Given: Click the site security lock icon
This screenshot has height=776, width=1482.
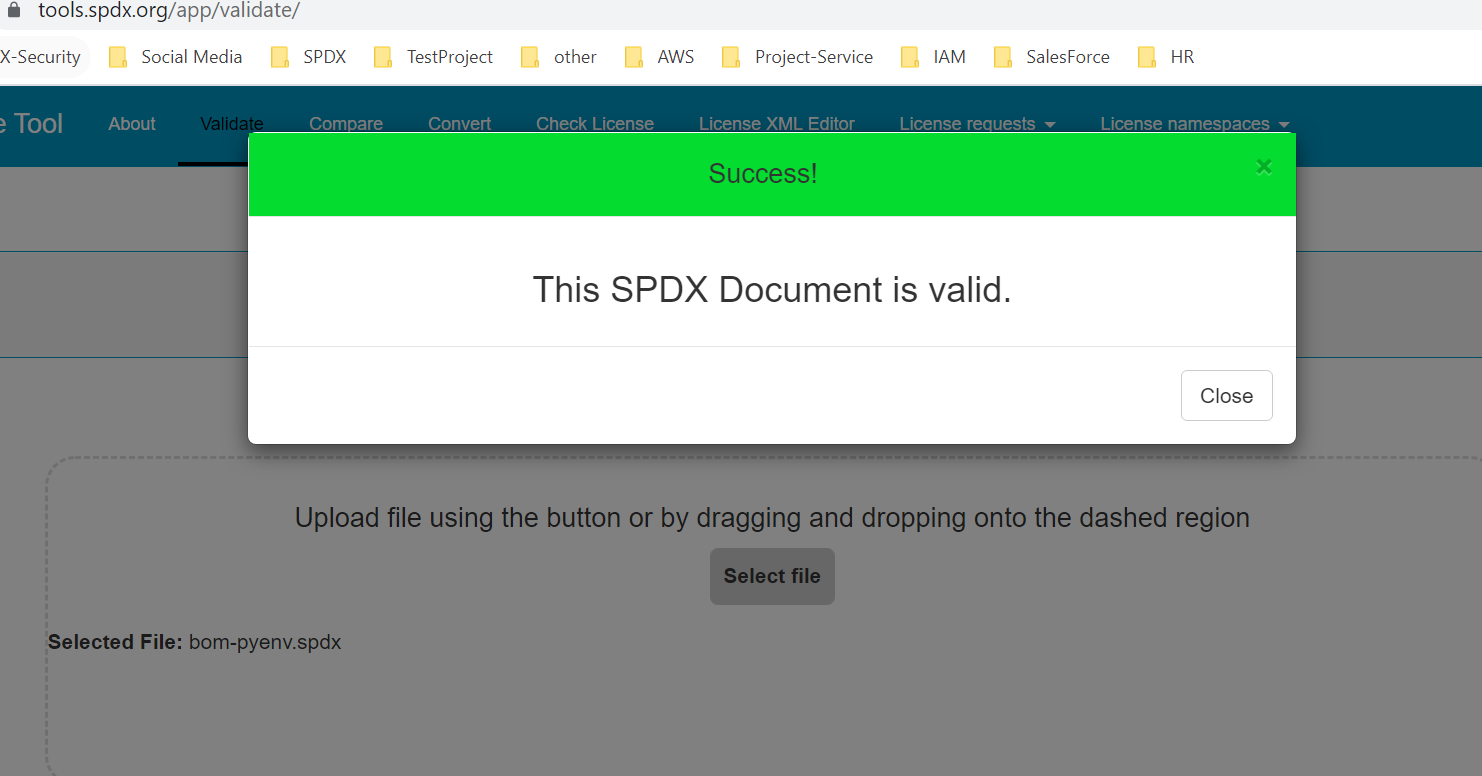Looking at the screenshot, I should tap(12, 10).
